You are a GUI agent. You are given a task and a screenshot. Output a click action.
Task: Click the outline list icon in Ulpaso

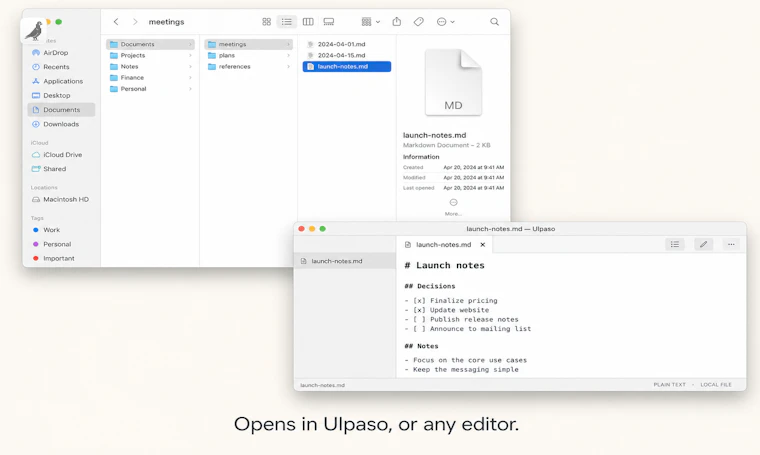point(675,245)
